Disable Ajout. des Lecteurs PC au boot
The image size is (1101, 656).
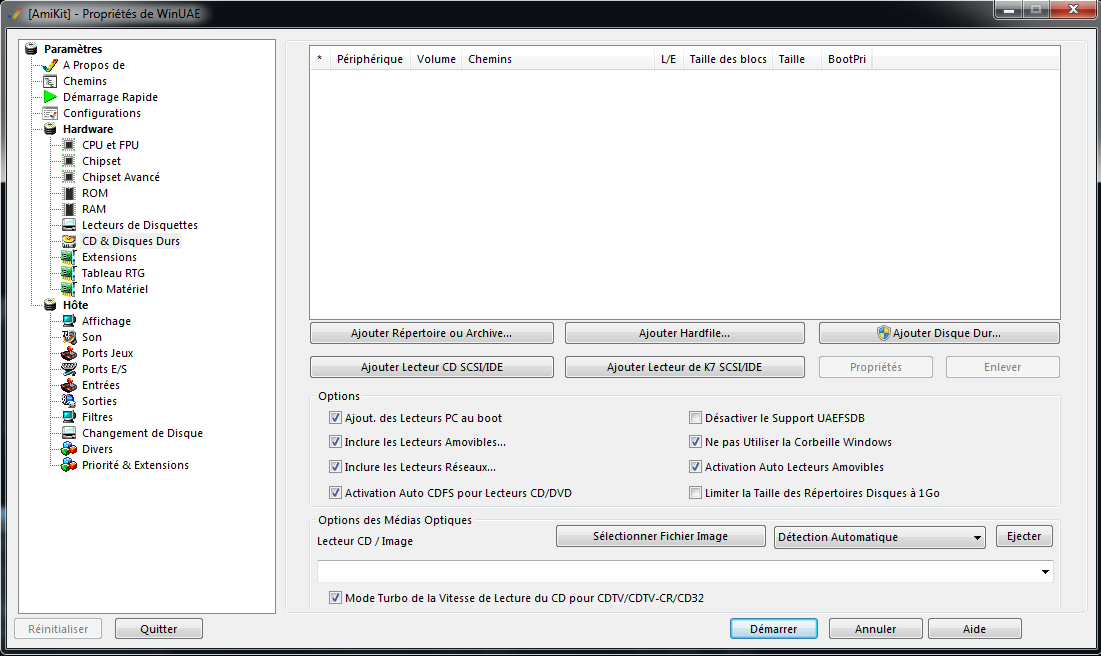[336, 418]
